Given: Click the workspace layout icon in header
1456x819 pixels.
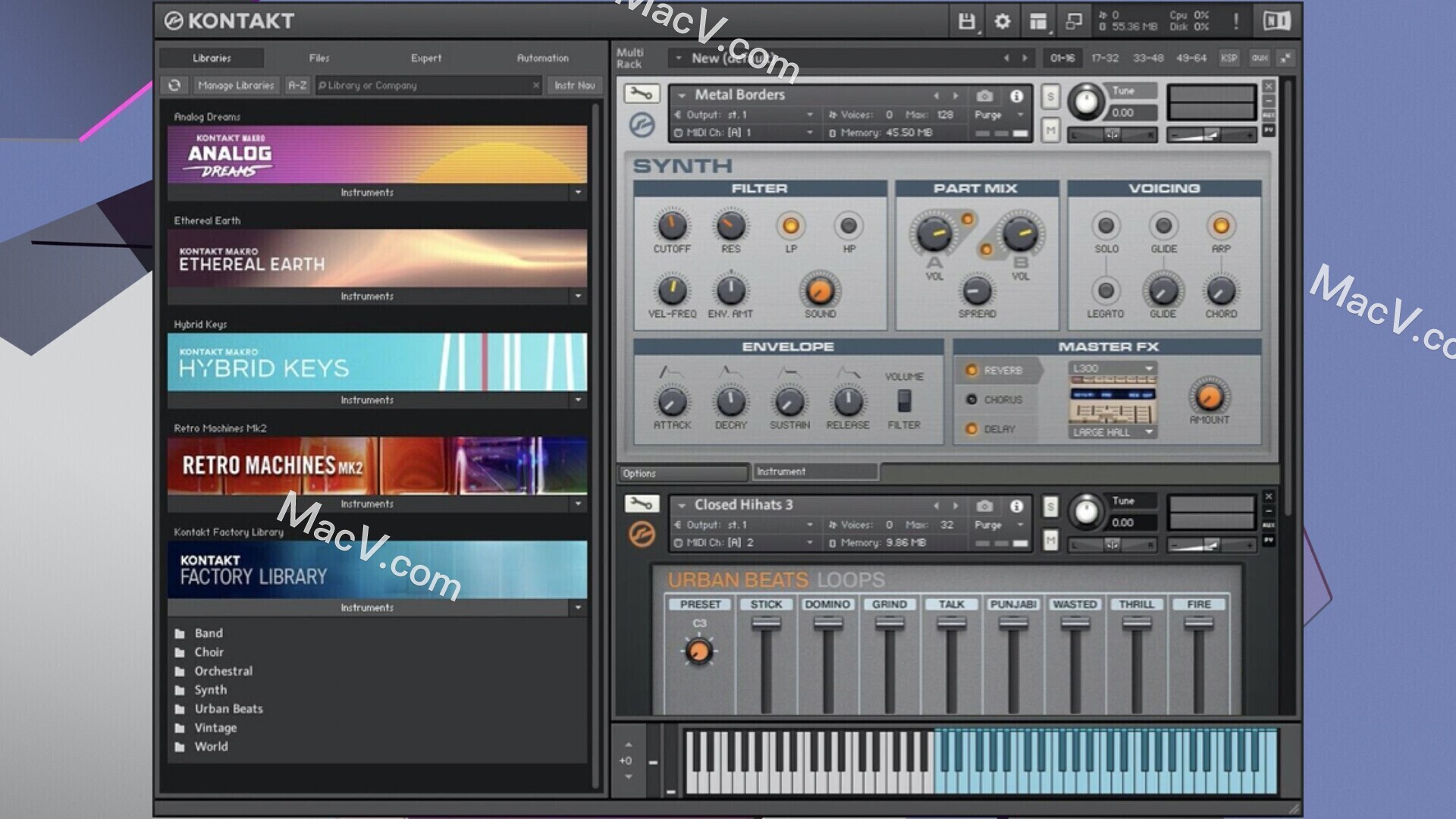Looking at the screenshot, I should click(x=1037, y=21).
